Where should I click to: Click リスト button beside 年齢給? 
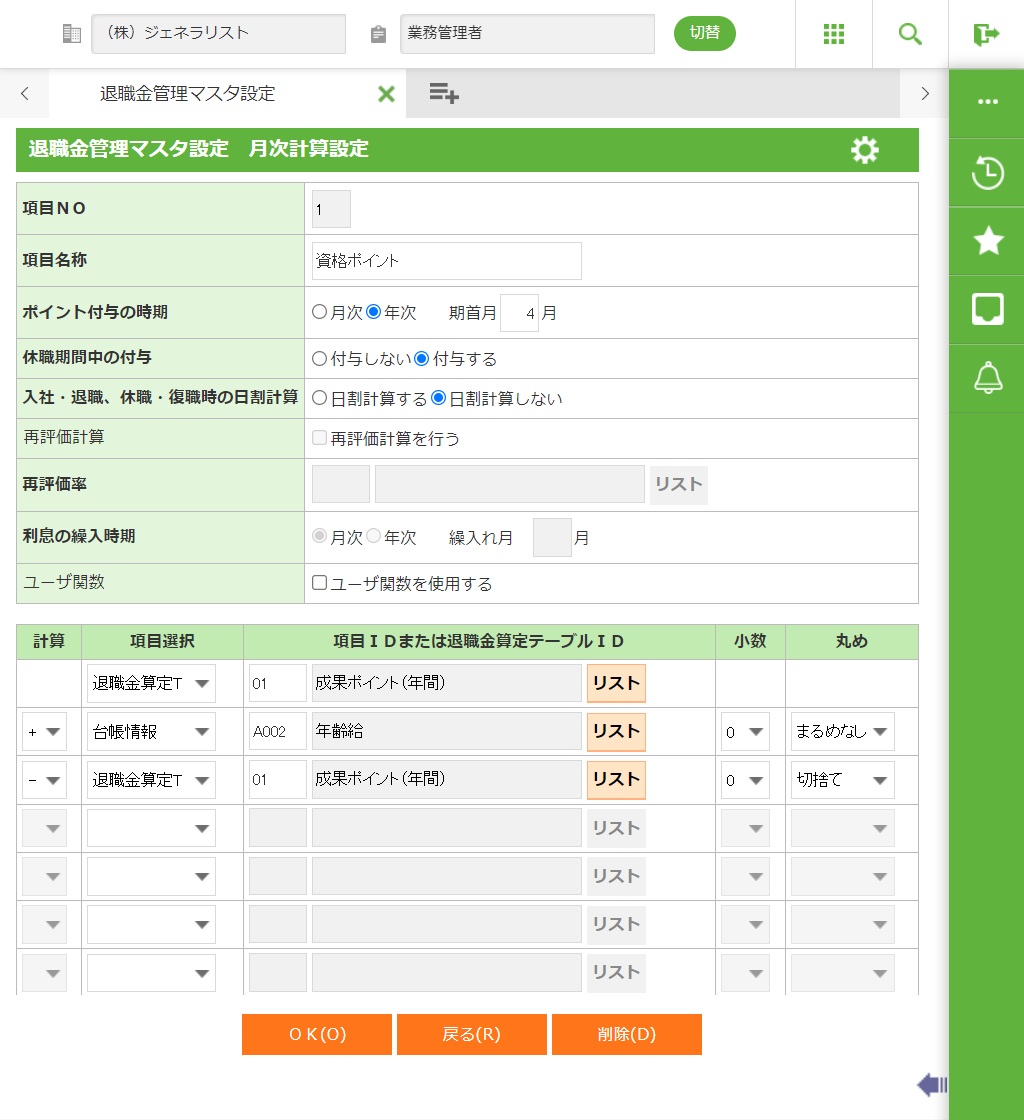coord(616,732)
